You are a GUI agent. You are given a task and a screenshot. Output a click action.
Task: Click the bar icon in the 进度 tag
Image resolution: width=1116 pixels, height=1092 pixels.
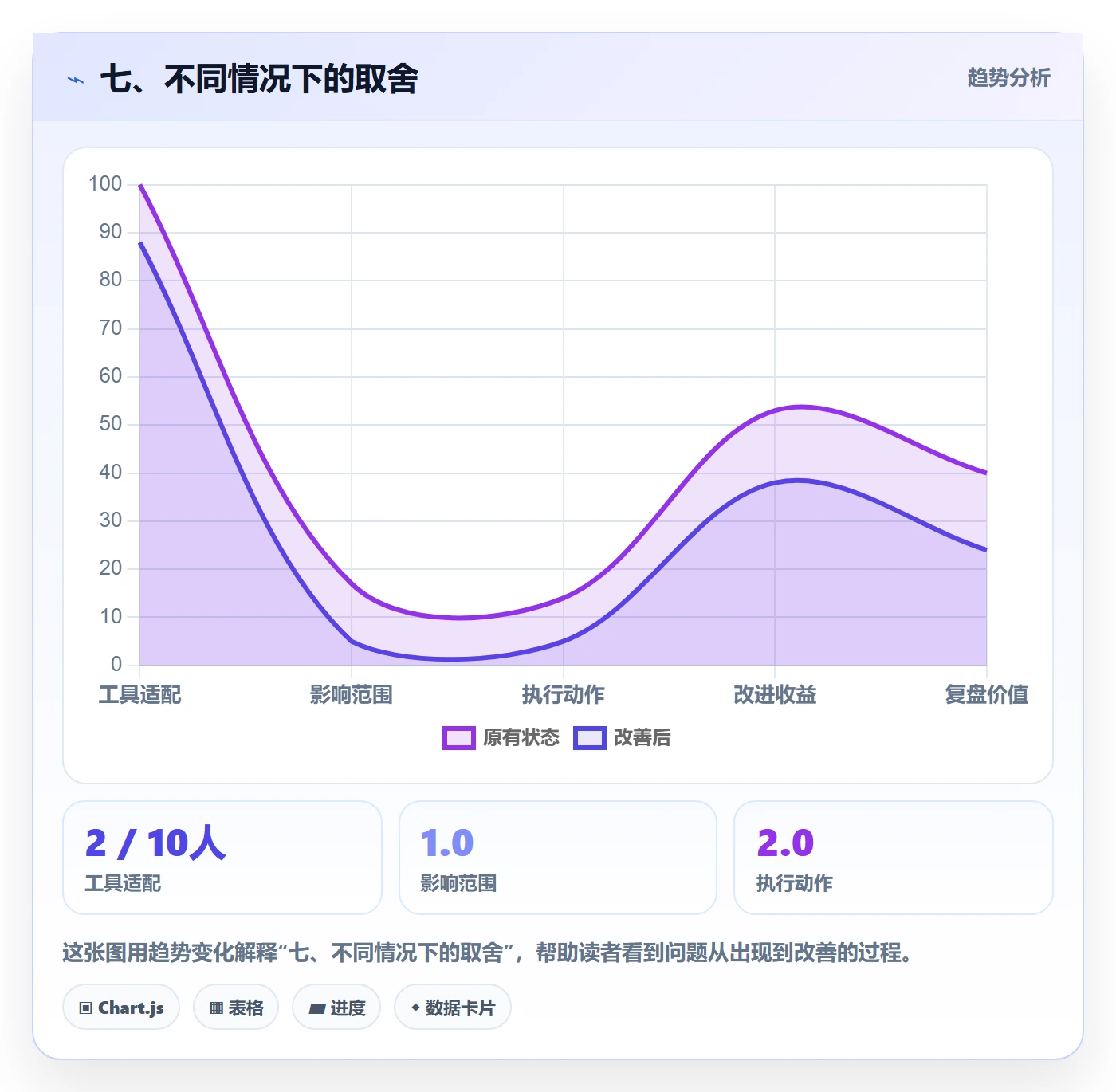[317, 1009]
